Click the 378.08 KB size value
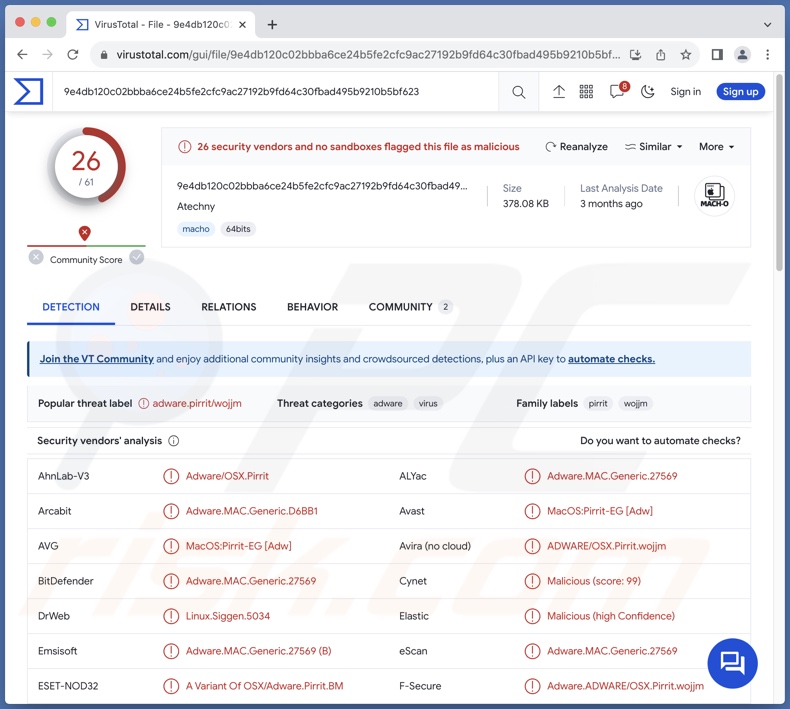 [x=525, y=204]
